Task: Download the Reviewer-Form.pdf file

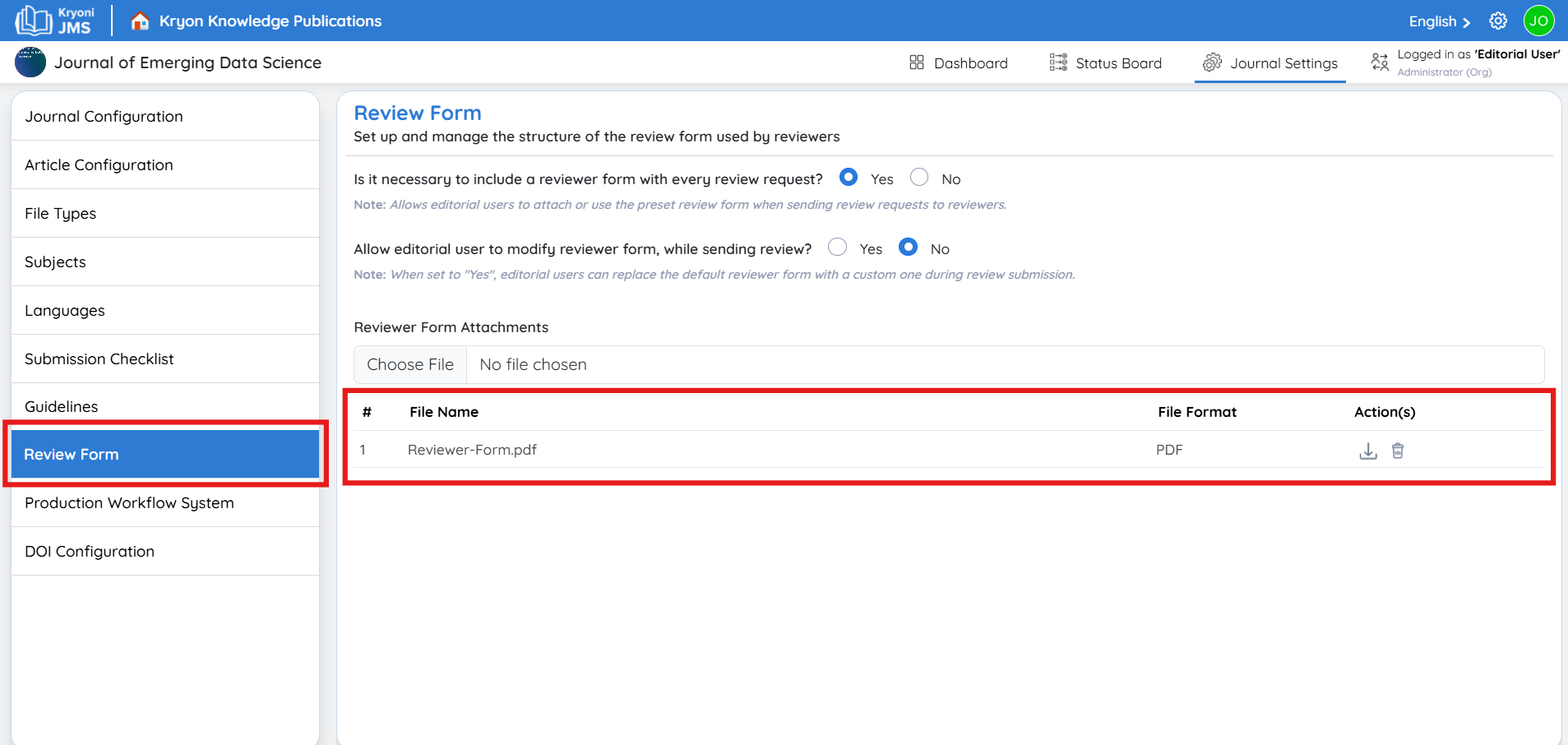Action: (x=1367, y=451)
